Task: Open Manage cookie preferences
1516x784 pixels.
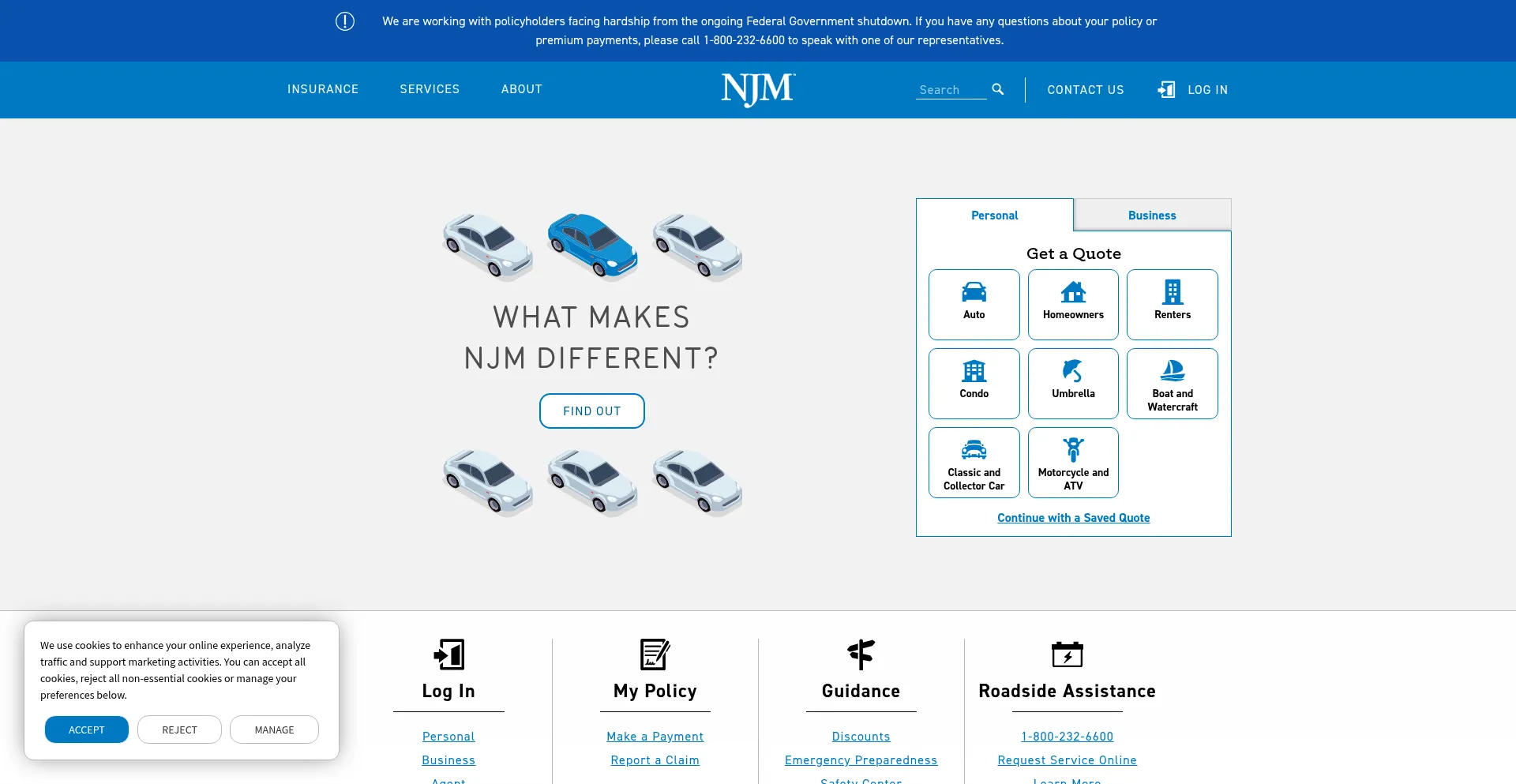Action: [x=274, y=730]
